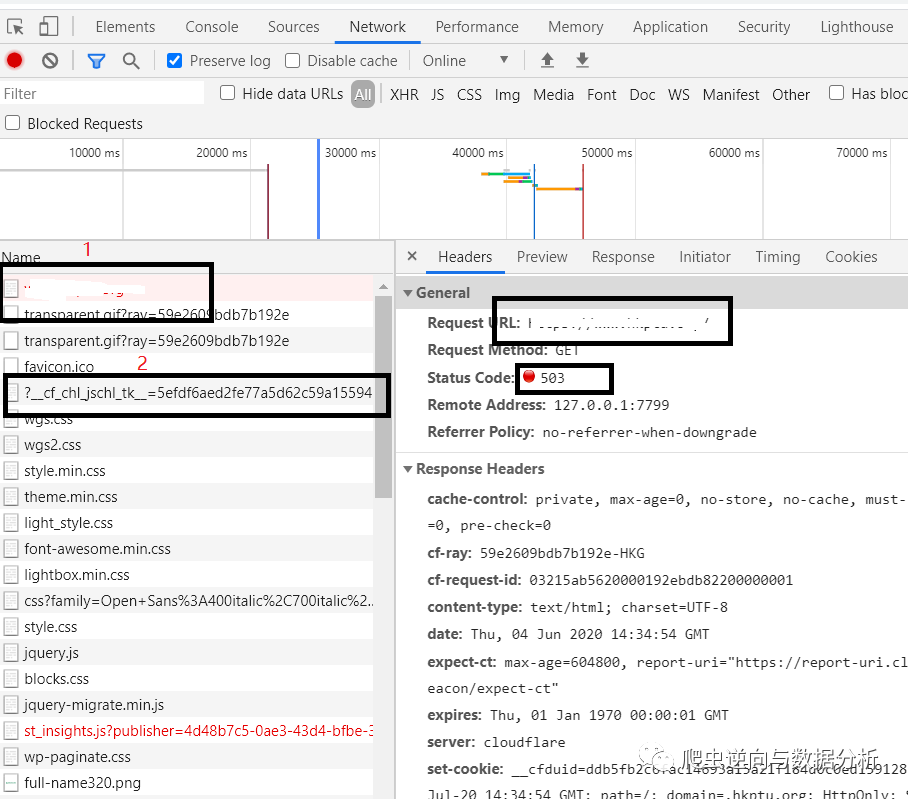Screen dimensions: 908x799
Task: Go to the Security tab
Action: (x=764, y=27)
